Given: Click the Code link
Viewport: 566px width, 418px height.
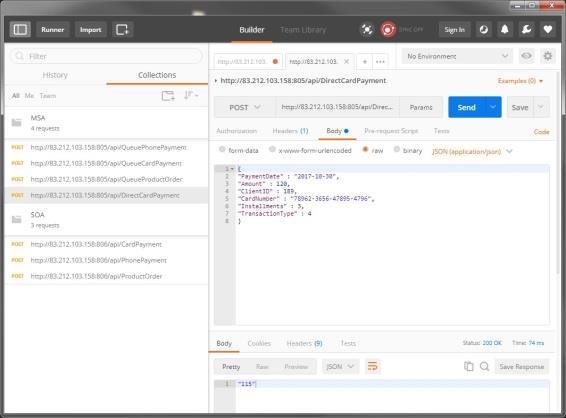Looking at the screenshot, I should click(x=541, y=132).
